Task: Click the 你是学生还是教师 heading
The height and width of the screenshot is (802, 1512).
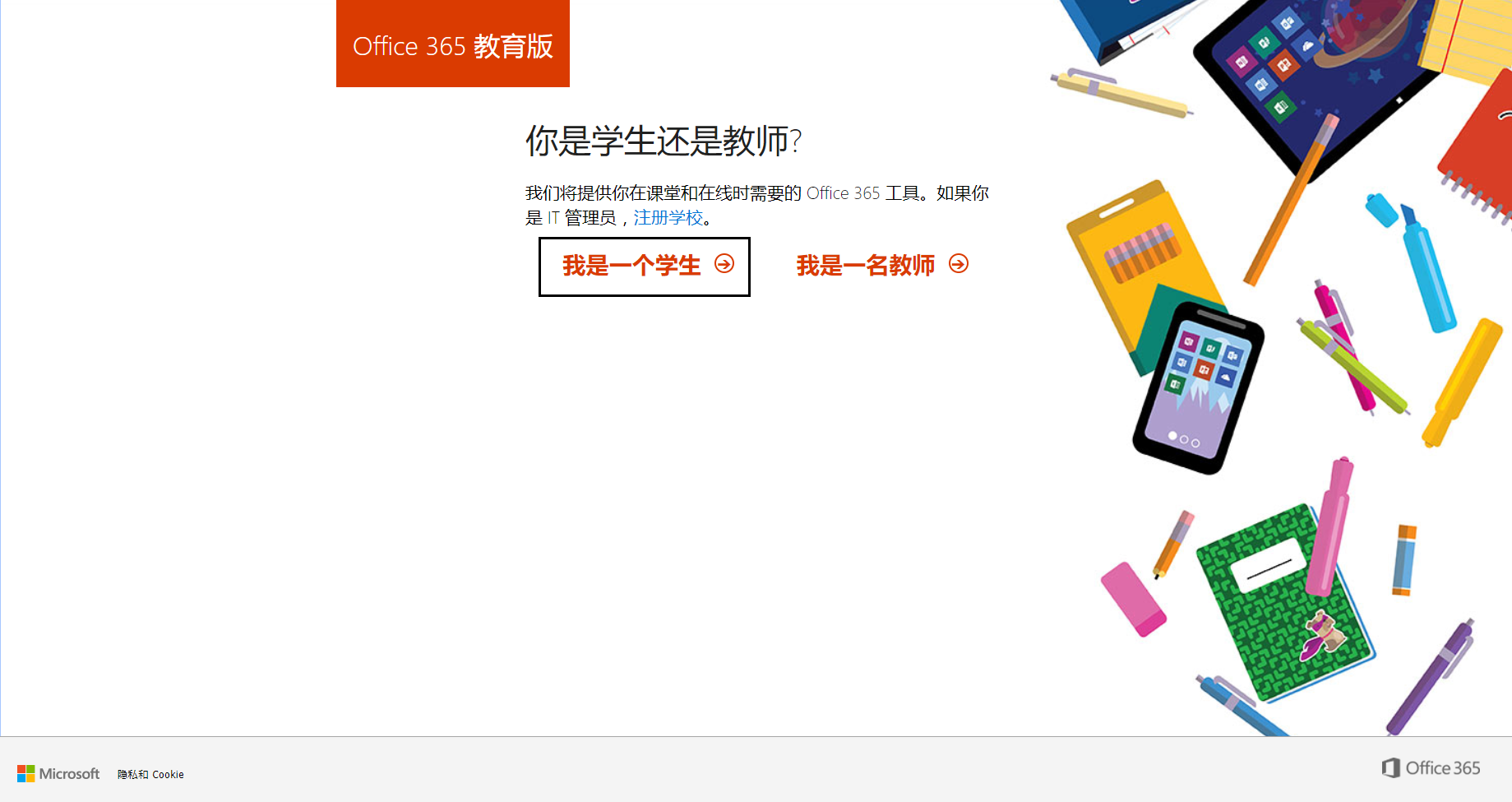Action: pyautogui.click(x=664, y=141)
